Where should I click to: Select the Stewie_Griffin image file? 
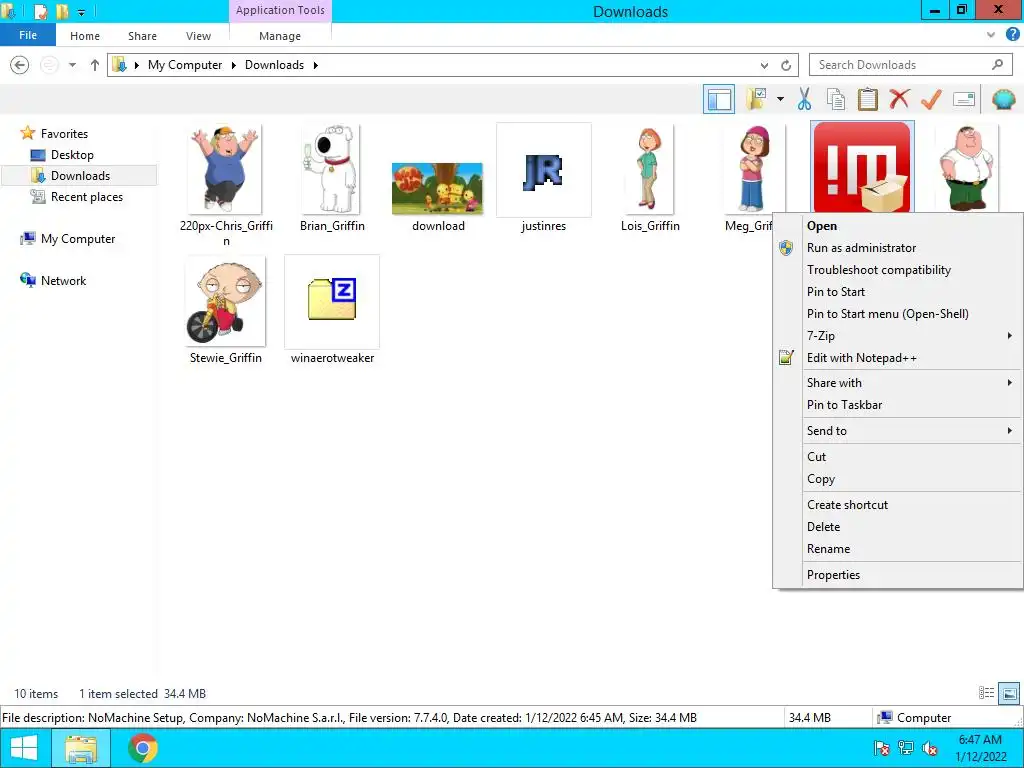coord(225,310)
